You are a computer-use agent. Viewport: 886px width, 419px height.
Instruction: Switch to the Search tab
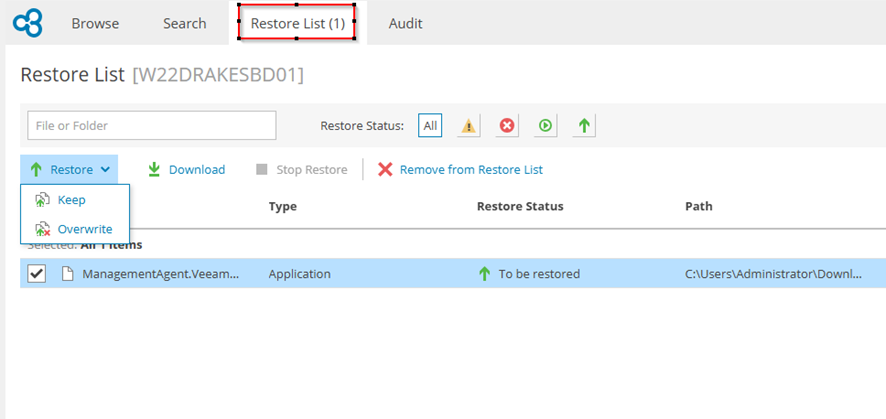pyautogui.click(x=184, y=23)
